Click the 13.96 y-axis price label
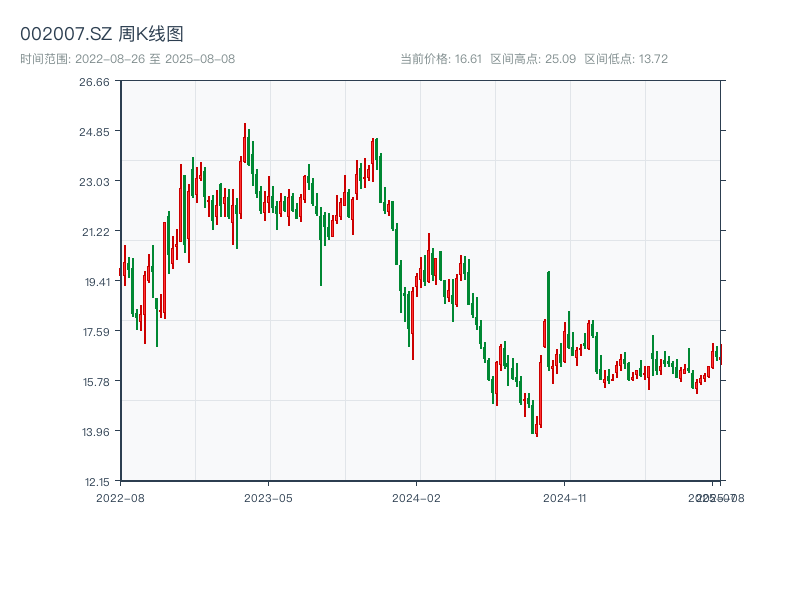Screen dimensions: 800x600 (95, 432)
